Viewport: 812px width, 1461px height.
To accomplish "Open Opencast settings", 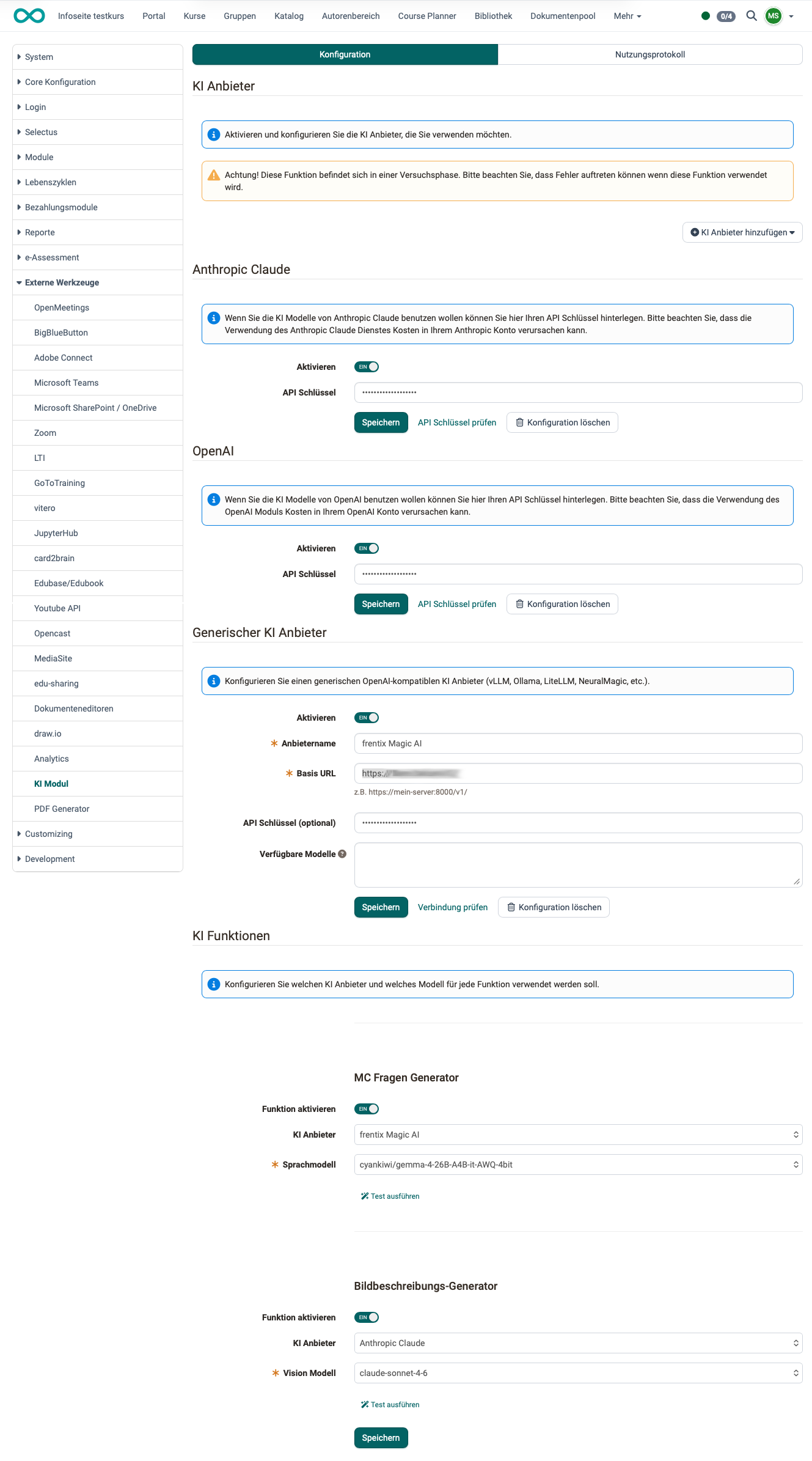I will point(98,633).
